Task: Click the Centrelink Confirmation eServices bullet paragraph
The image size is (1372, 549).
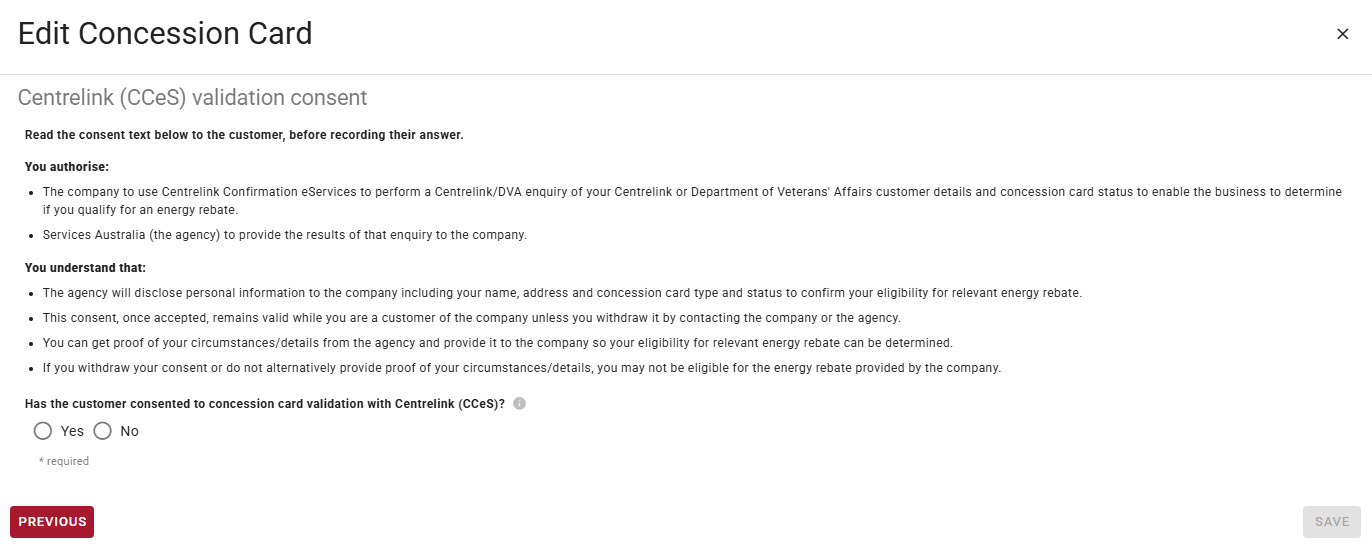Action: pyautogui.click(x=692, y=201)
